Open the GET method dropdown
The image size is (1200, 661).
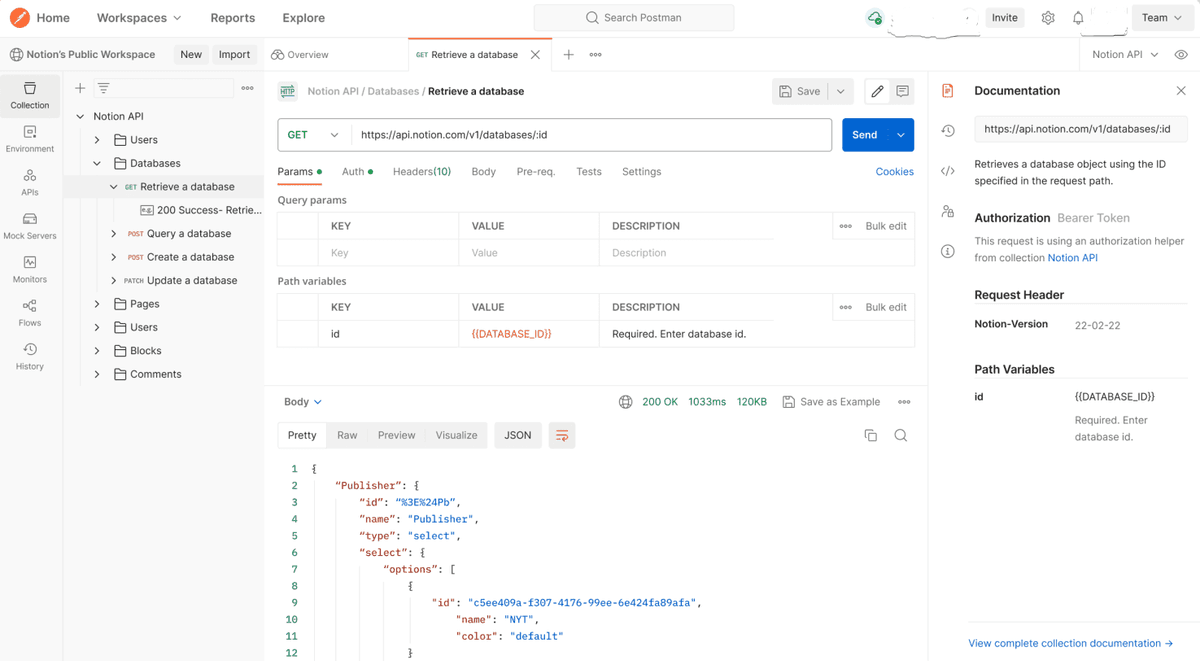(313, 135)
